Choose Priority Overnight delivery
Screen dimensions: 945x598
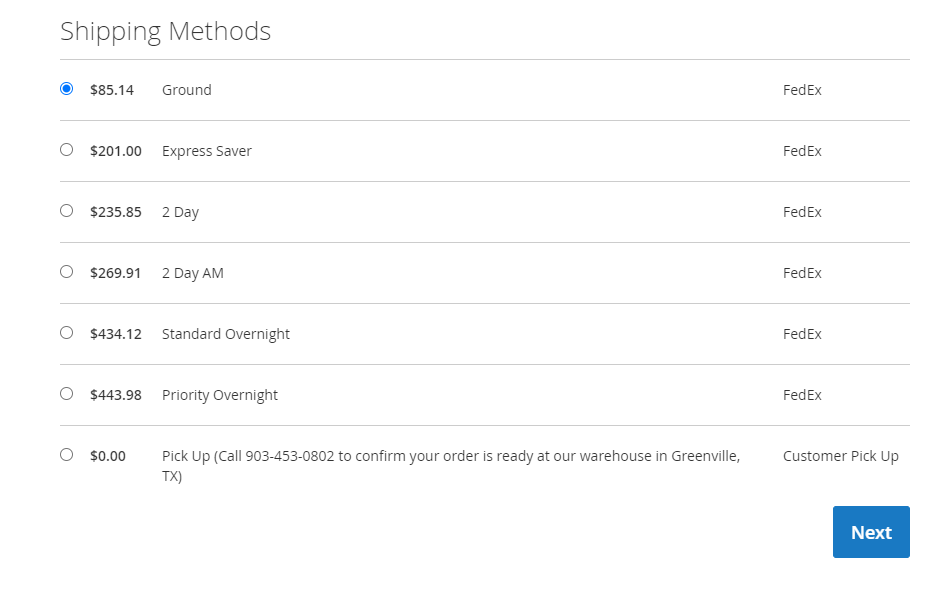[66, 393]
